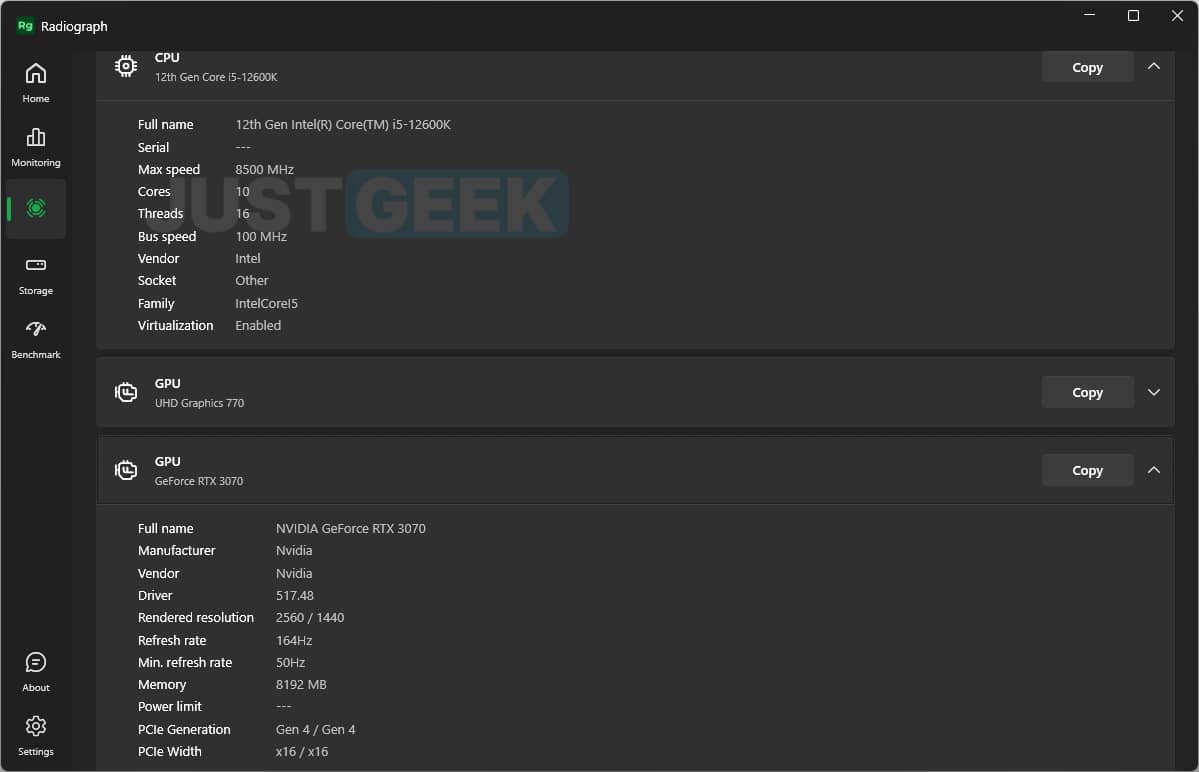Click the 100 MHz bus speed value

point(261,237)
